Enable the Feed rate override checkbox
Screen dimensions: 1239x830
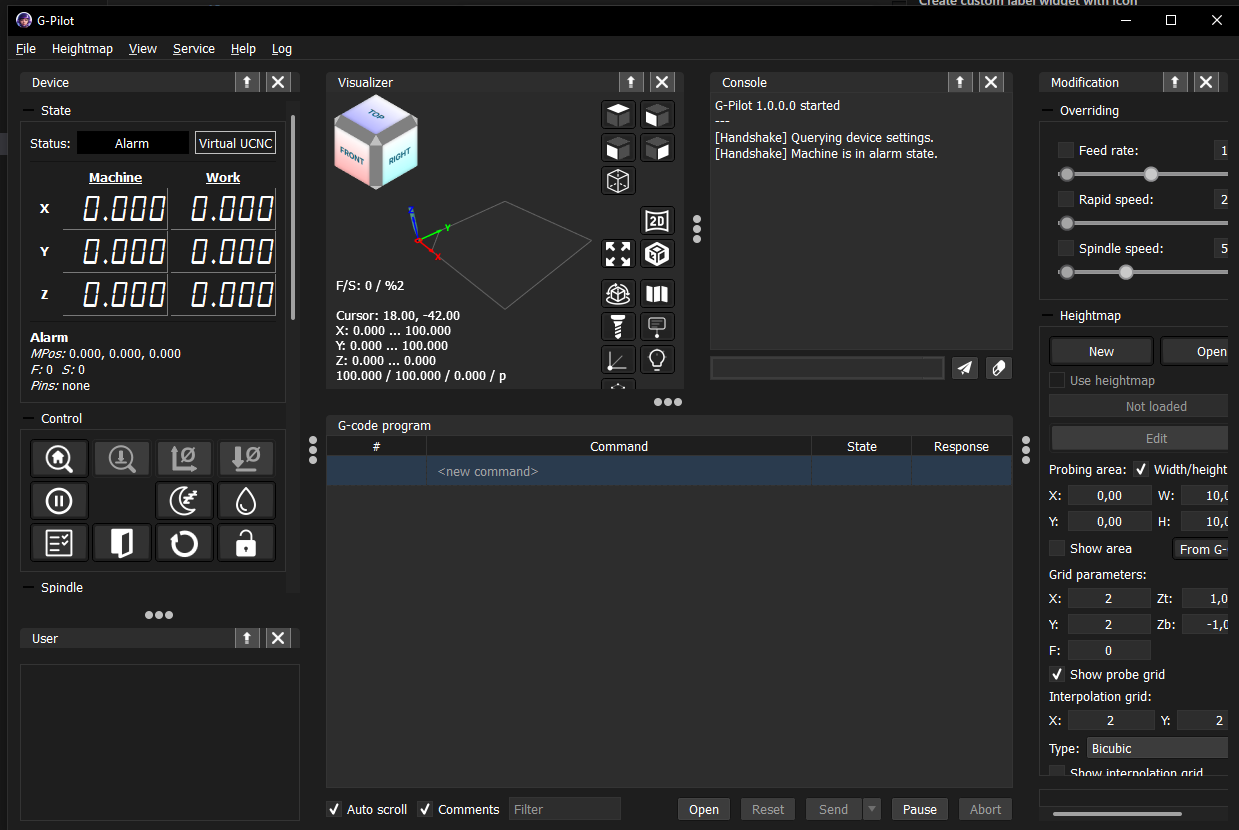pyautogui.click(x=1066, y=149)
